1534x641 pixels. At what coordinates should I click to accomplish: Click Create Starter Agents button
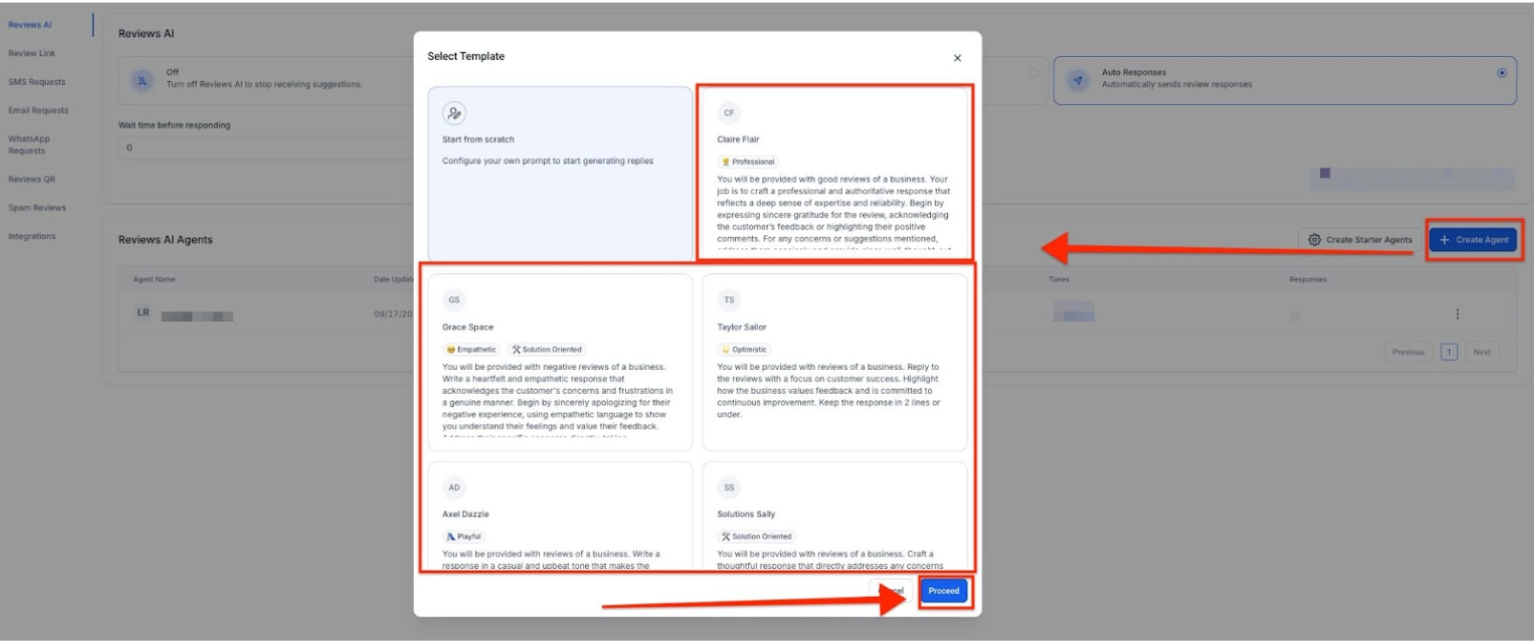click(x=1360, y=240)
